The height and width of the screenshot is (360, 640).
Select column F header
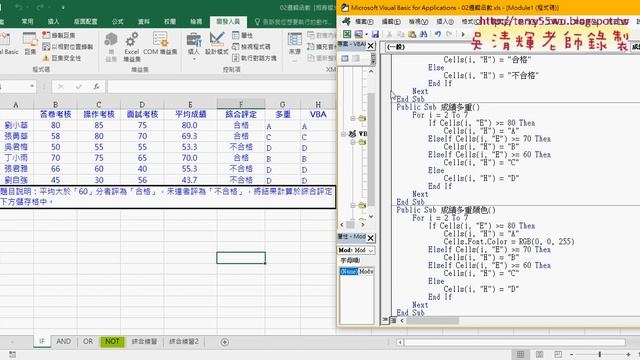(x=241, y=104)
